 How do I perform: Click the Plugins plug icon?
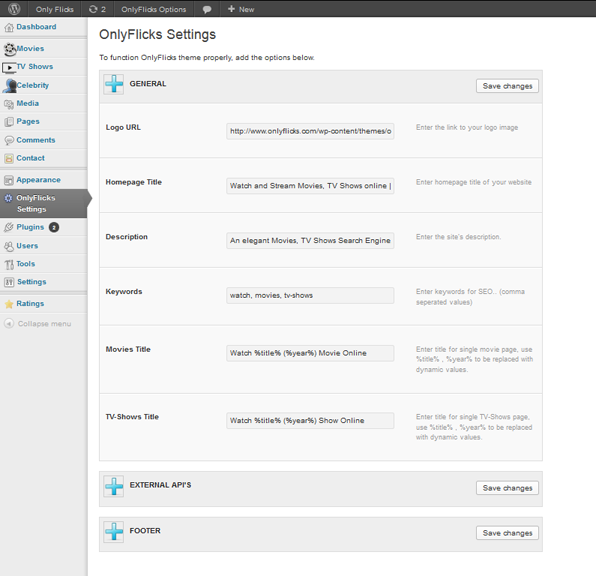[x=9, y=227]
